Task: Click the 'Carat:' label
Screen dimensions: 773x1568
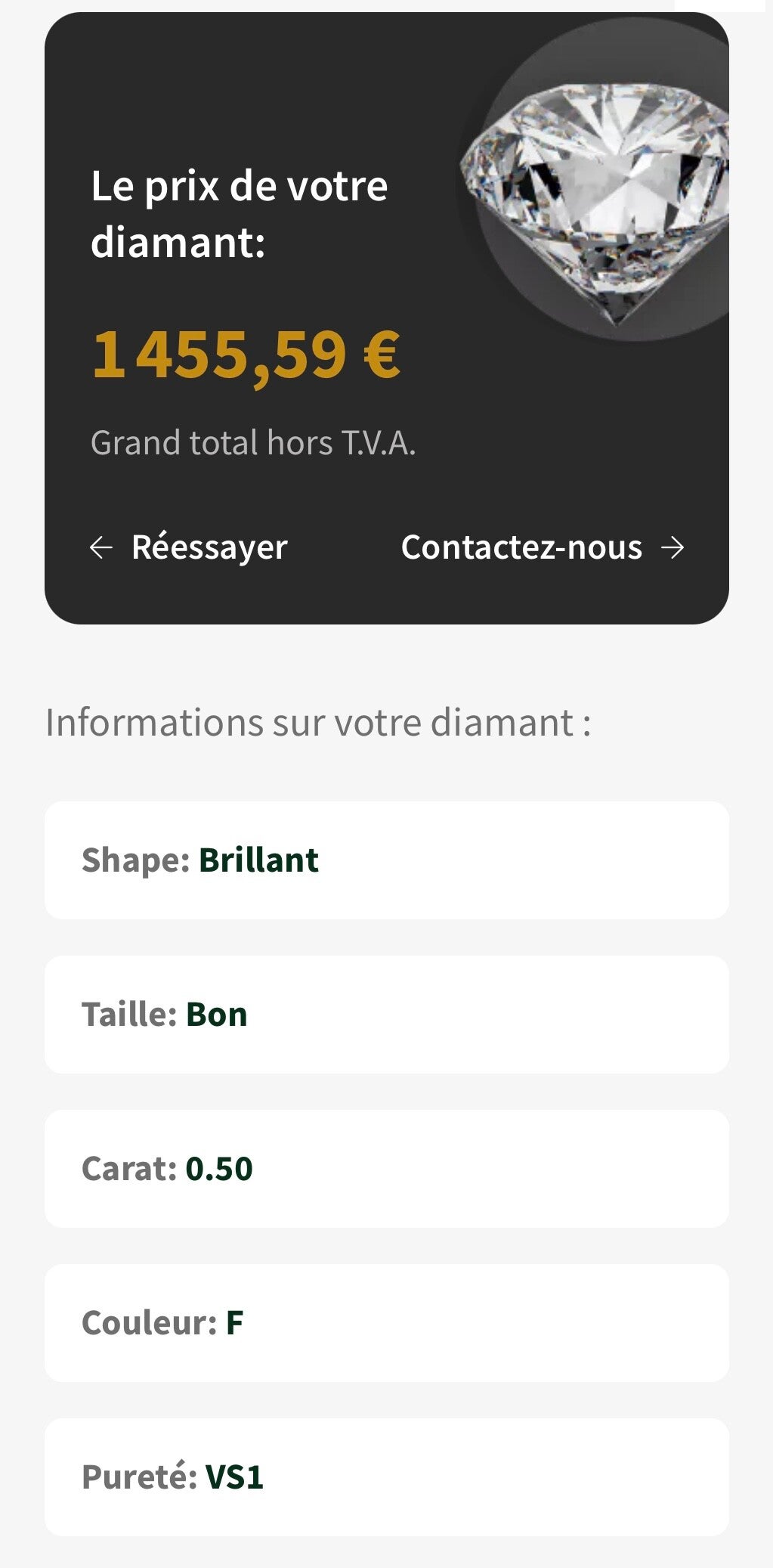Action: 129,1169
